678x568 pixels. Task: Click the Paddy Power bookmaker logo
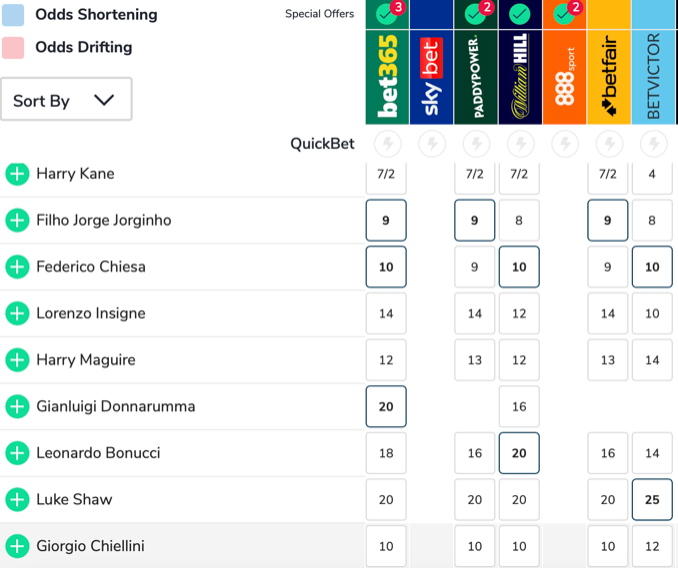[x=475, y=77]
